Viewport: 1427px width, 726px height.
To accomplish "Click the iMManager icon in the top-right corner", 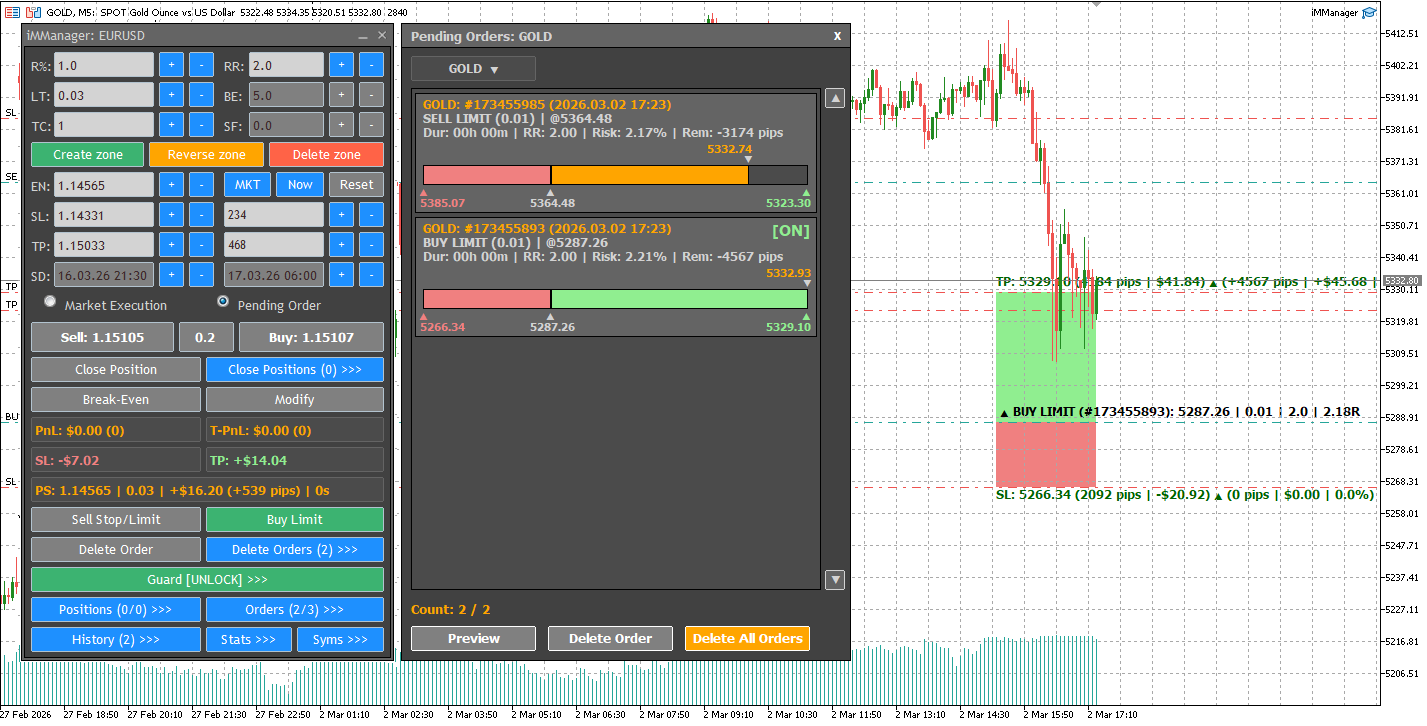I will coord(1369,12).
